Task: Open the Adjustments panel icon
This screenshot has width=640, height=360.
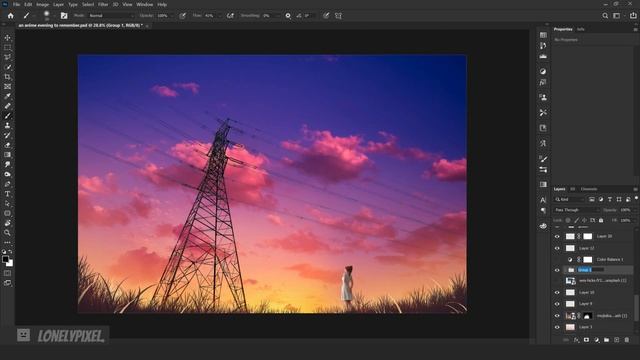Action: click(543, 71)
